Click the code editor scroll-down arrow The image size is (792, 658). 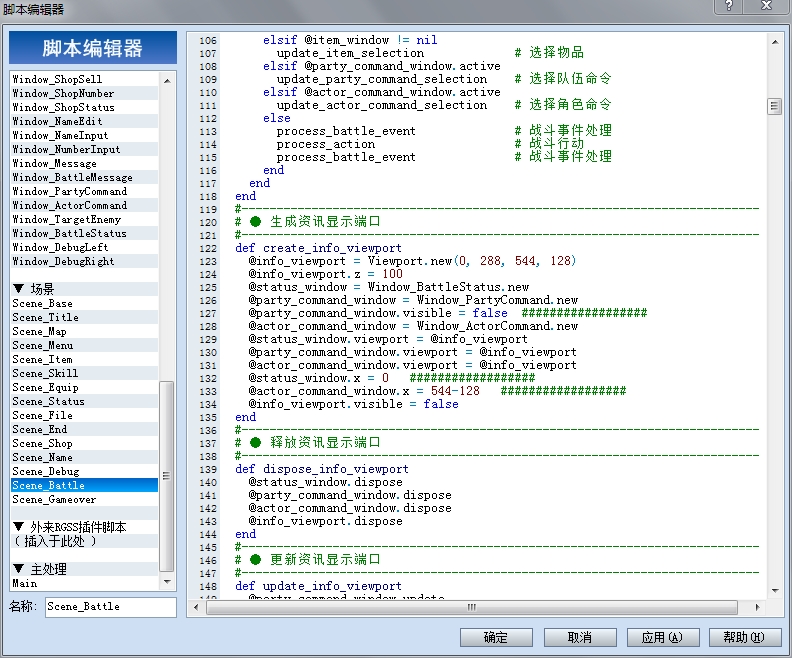point(775,590)
